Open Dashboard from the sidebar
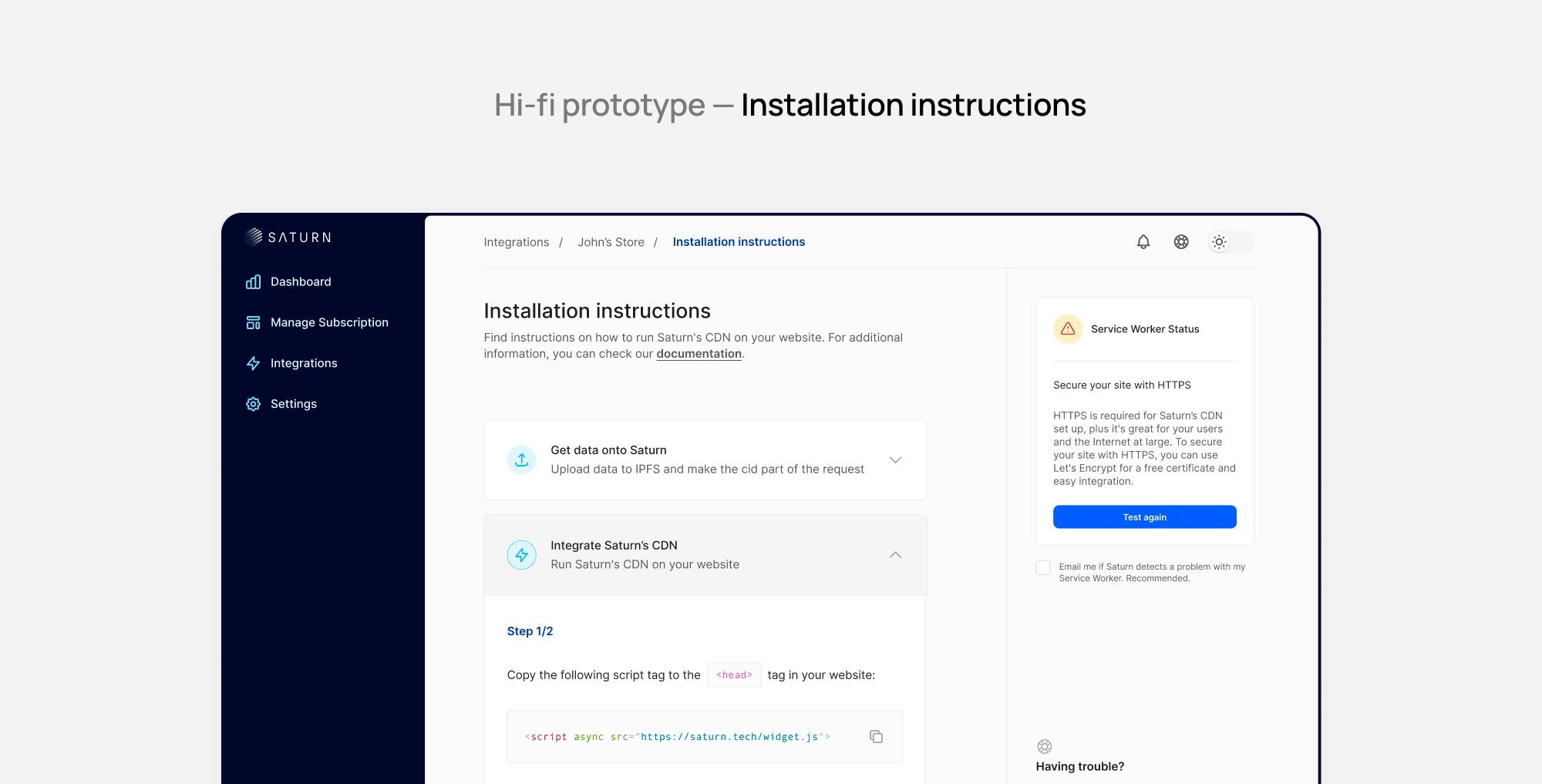Image resolution: width=1542 pixels, height=784 pixels. click(301, 282)
